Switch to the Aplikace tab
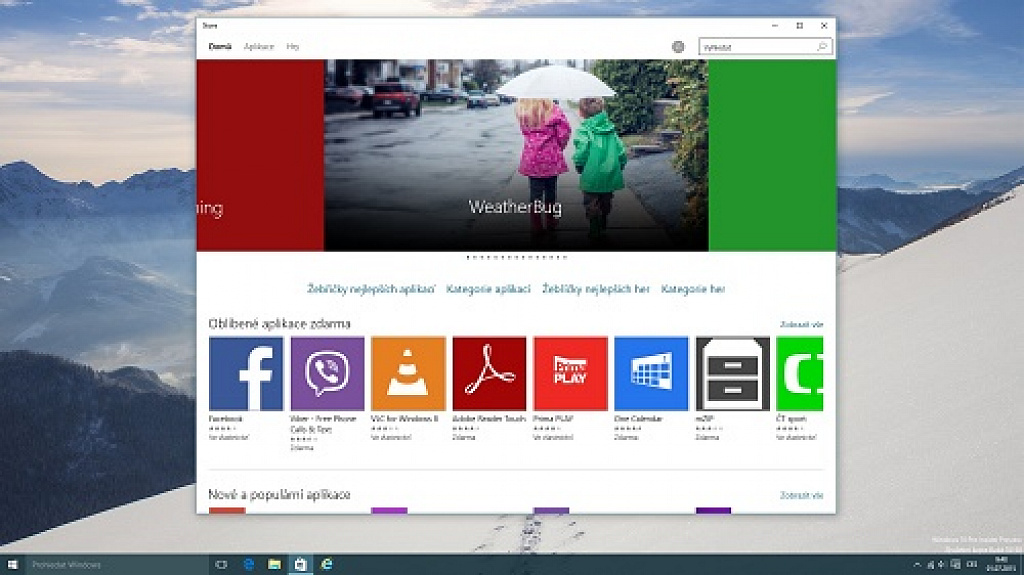 coord(259,46)
